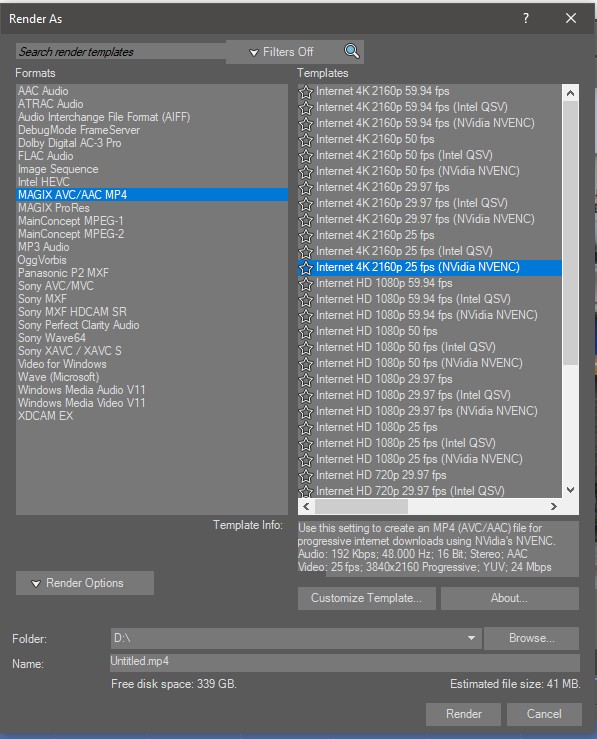597x739 pixels.
Task: Toggle favorite star on Internet 4K 2160p 25 fps (NVidia NVENC)
Action: click(306, 268)
